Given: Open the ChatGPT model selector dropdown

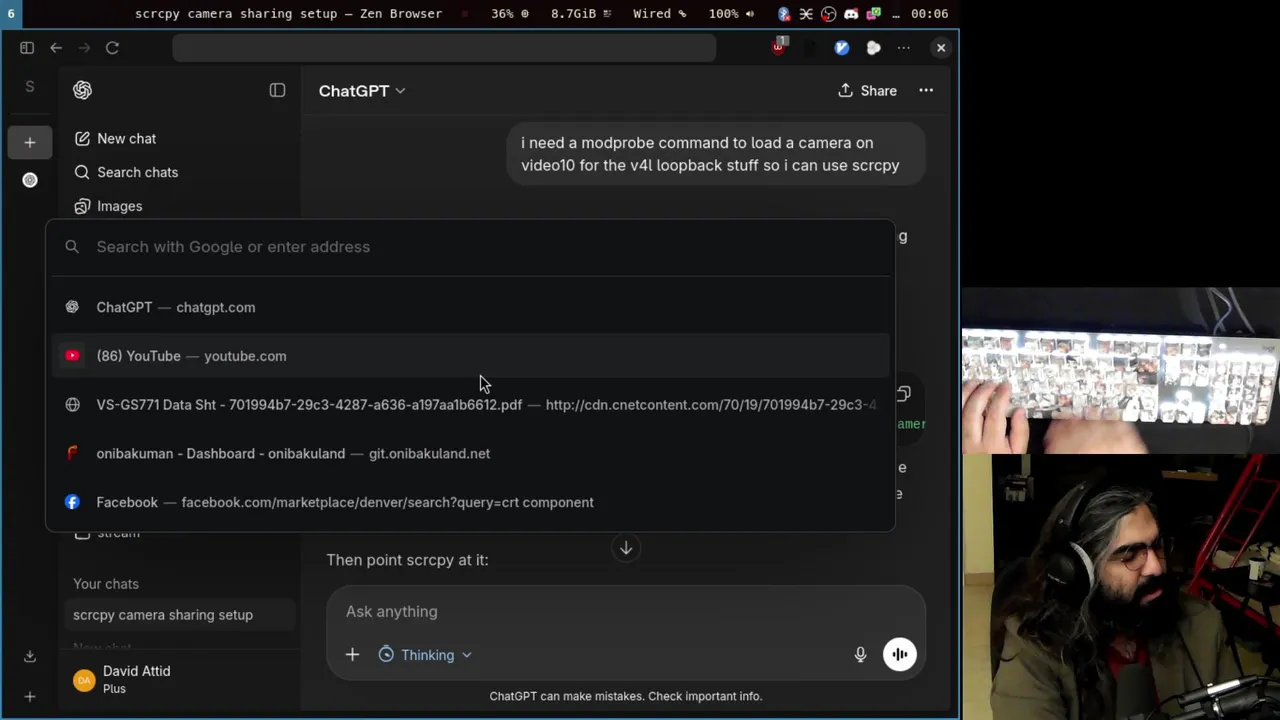Looking at the screenshot, I should (x=362, y=91).
